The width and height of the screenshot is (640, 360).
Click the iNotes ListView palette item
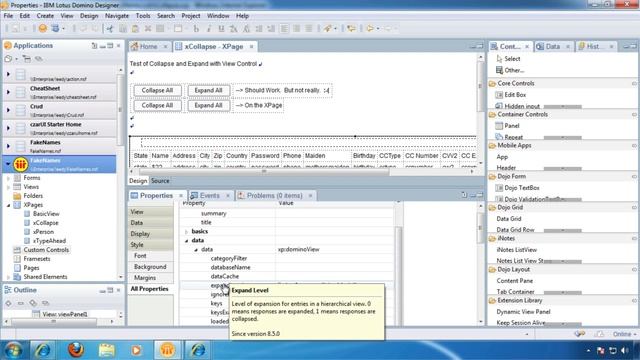coord(516,250)
